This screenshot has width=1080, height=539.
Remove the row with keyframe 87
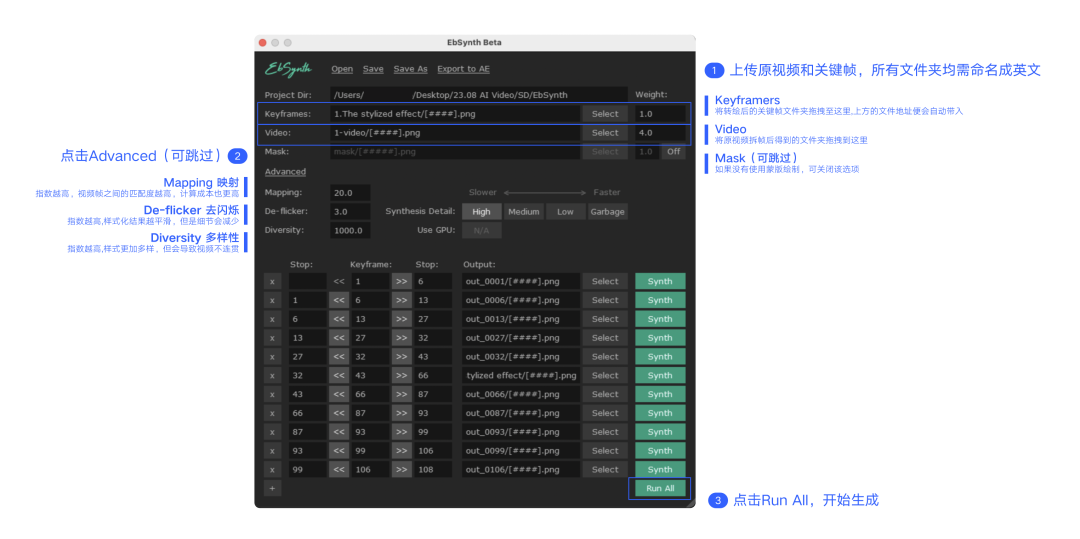point(272,413)
